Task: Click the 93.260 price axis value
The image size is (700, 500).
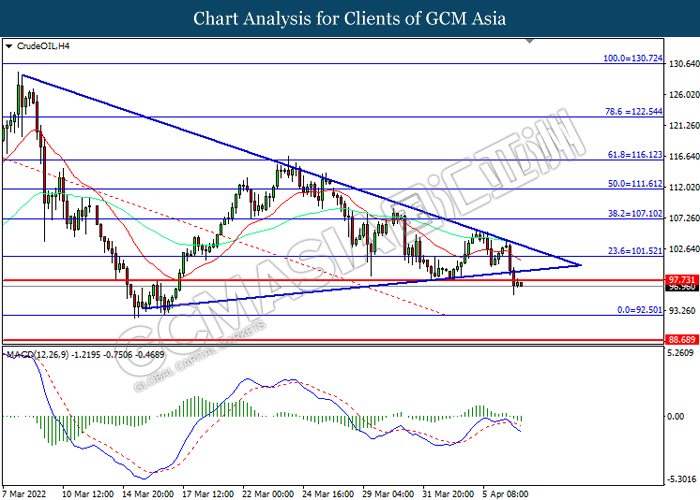Action: (x=681, y=311)
